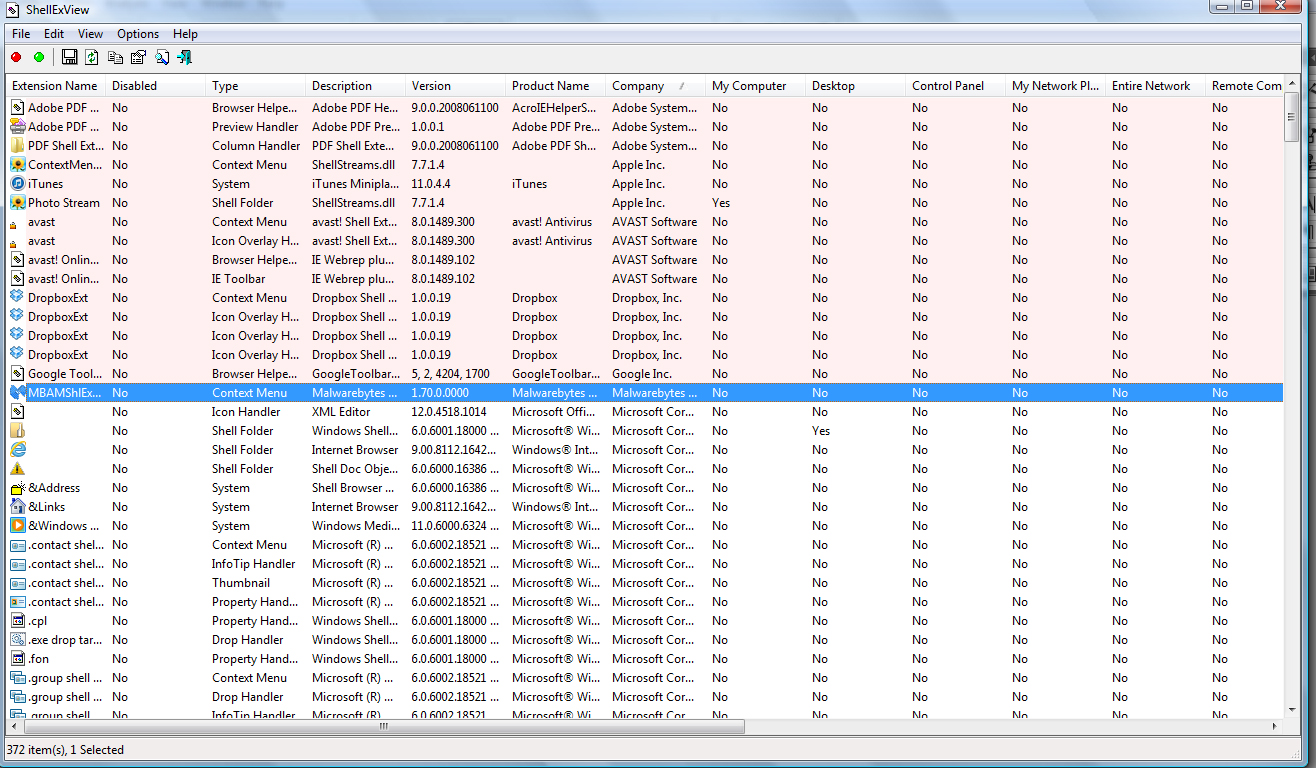Screen dimensions: 1316x768
Task: Click the 'iTunes Minipla...' description cell
Action: pos(354,184)
